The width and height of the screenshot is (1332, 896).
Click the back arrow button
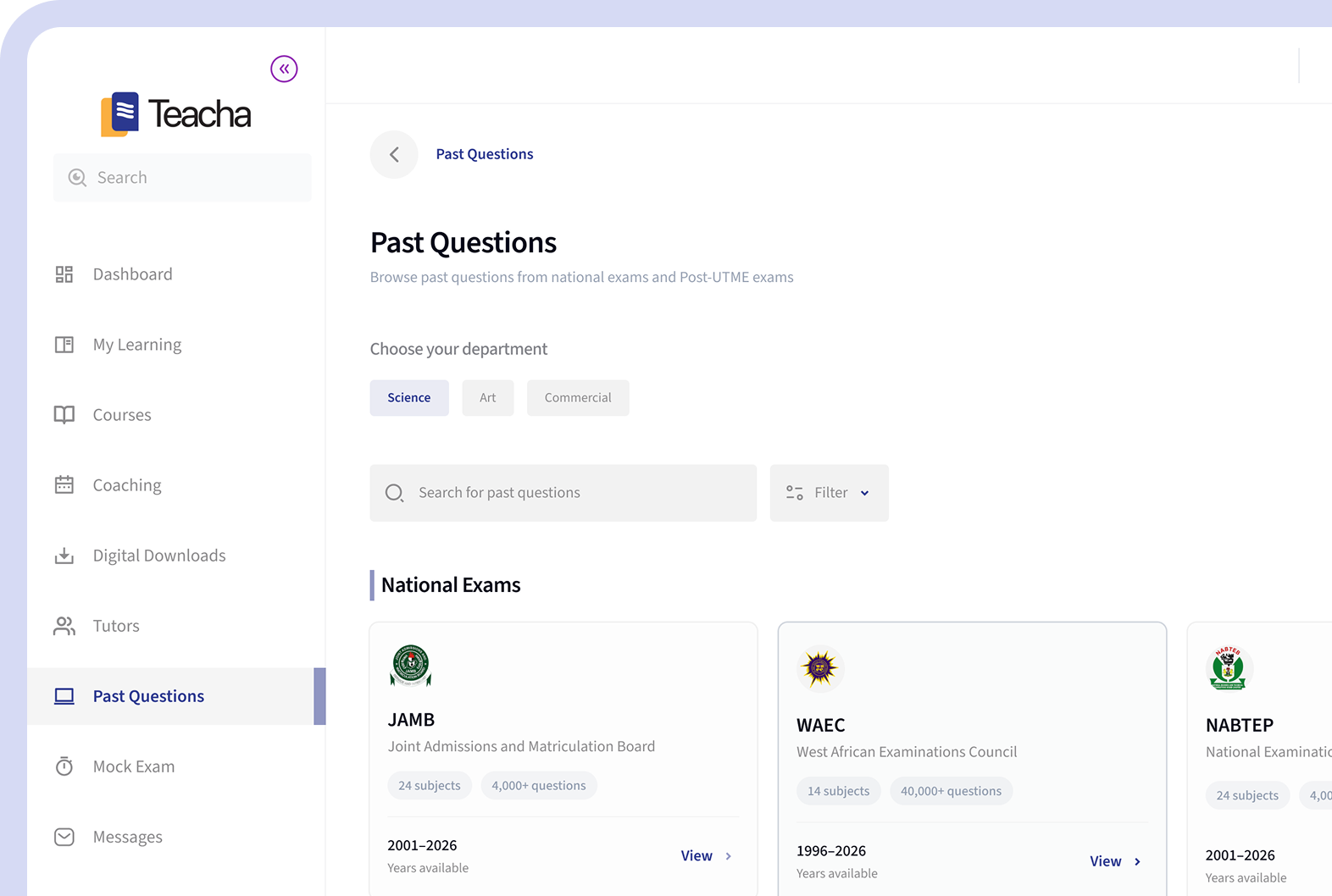click(394, 154)
